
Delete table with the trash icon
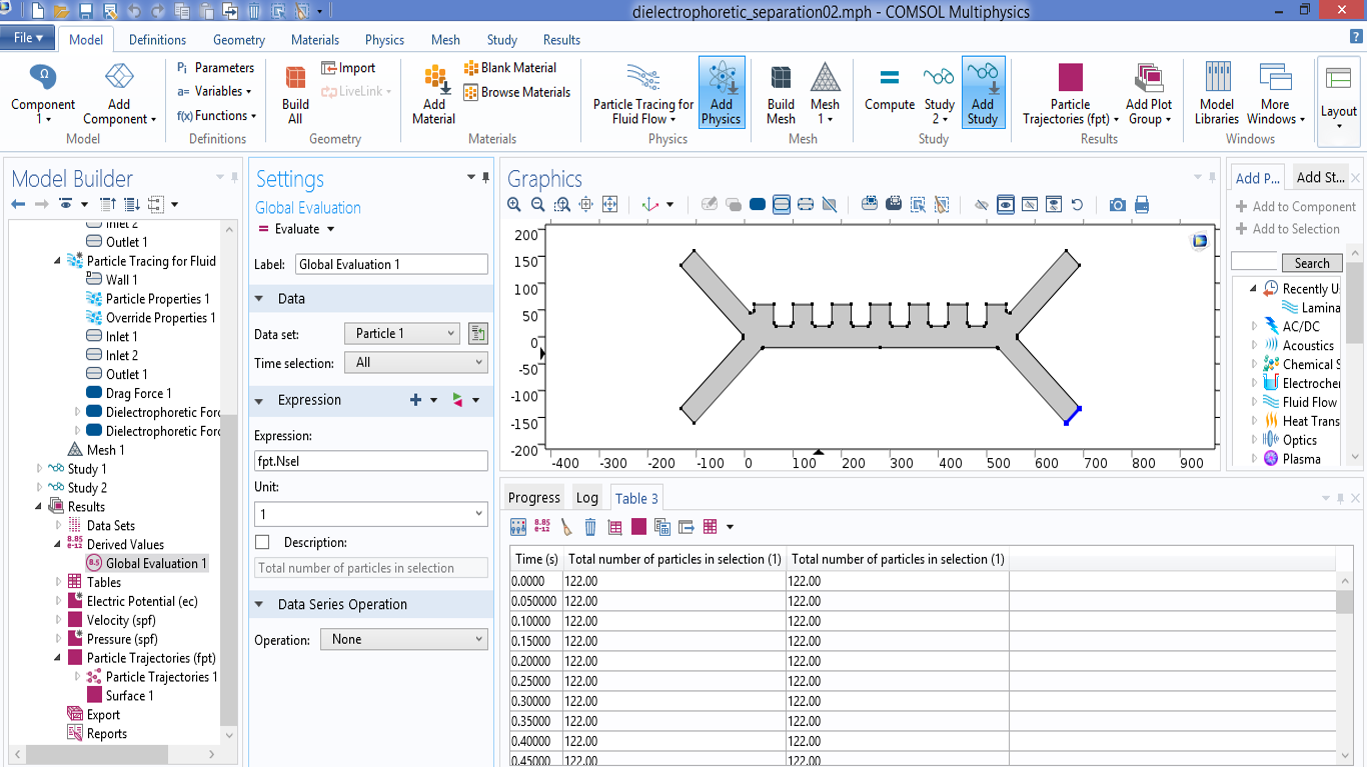click(x=590, y=527)
